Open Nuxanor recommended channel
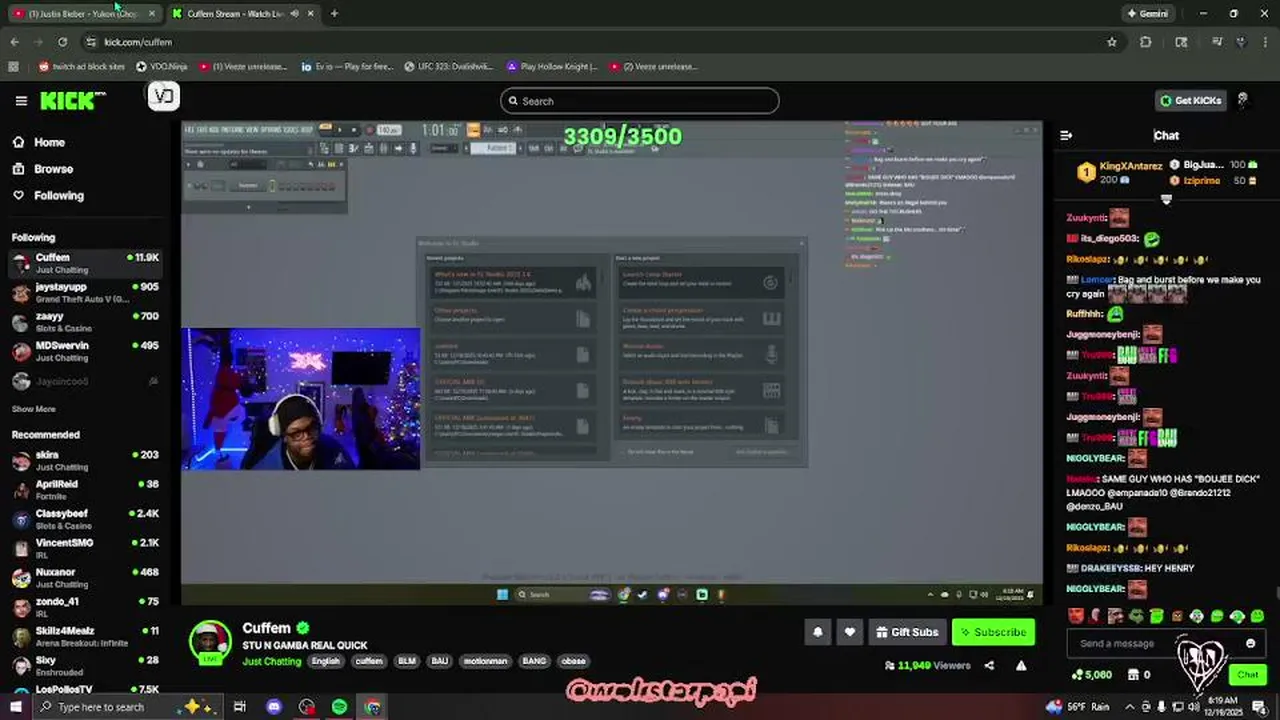This screenshot has height=720, width=1280. point(85,577)
